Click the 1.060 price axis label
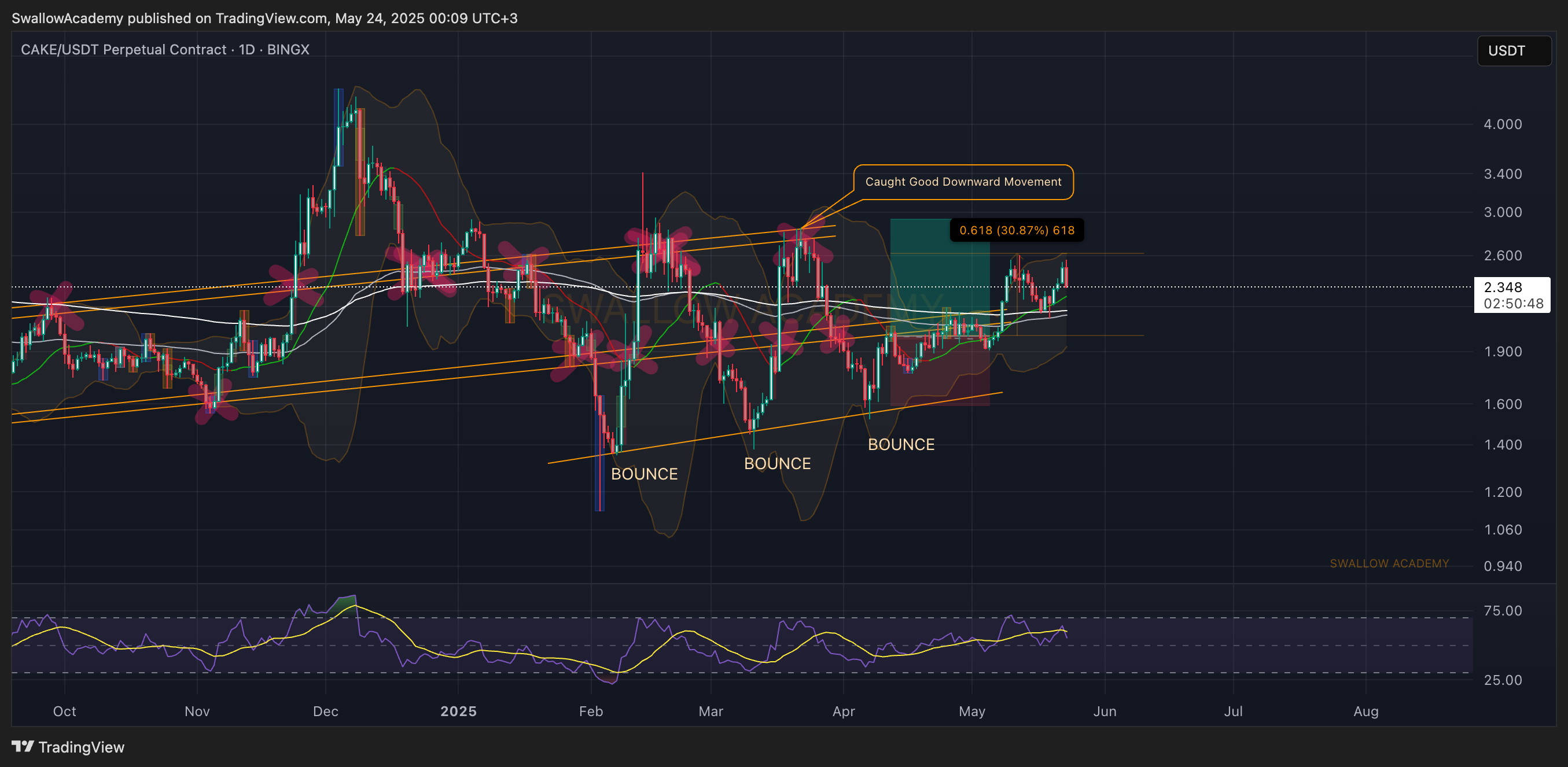Viewport: 1568px width, 767px height. coord(1502,530)
